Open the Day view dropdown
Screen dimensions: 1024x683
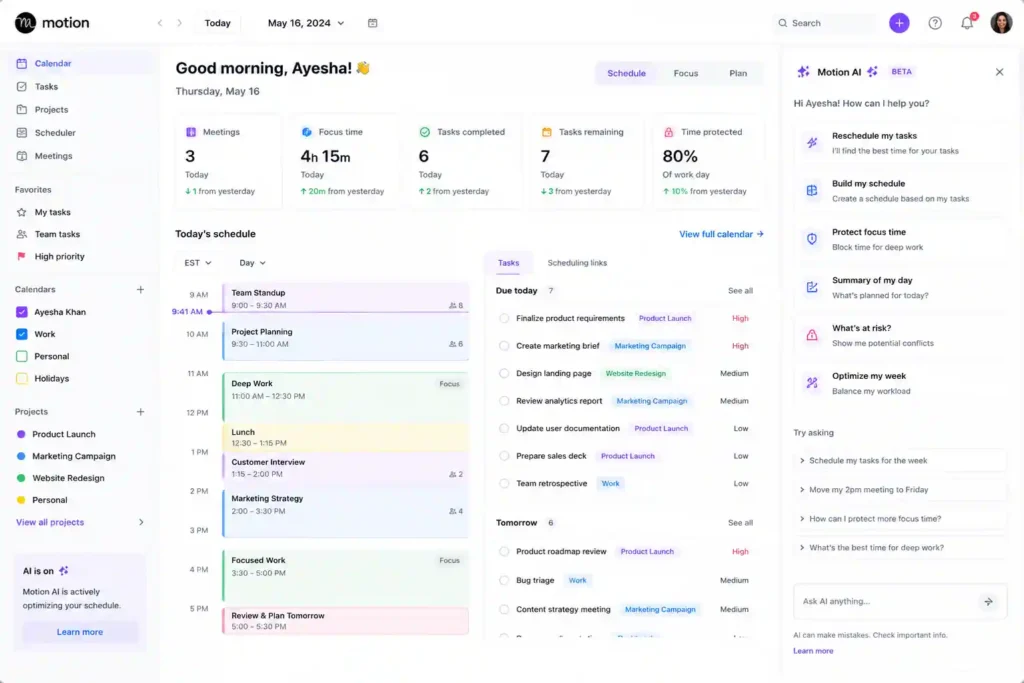click(x=252, y=262)
